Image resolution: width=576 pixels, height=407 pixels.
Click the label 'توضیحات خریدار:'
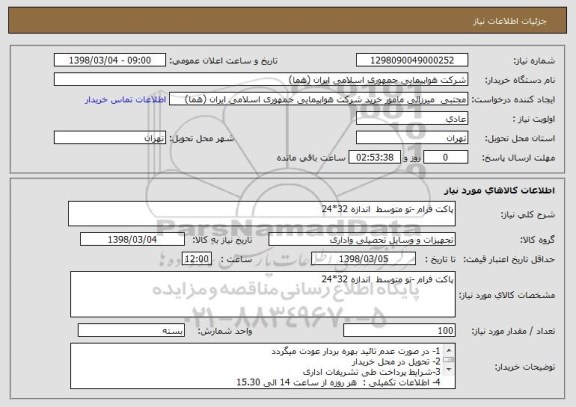[525, 367]
